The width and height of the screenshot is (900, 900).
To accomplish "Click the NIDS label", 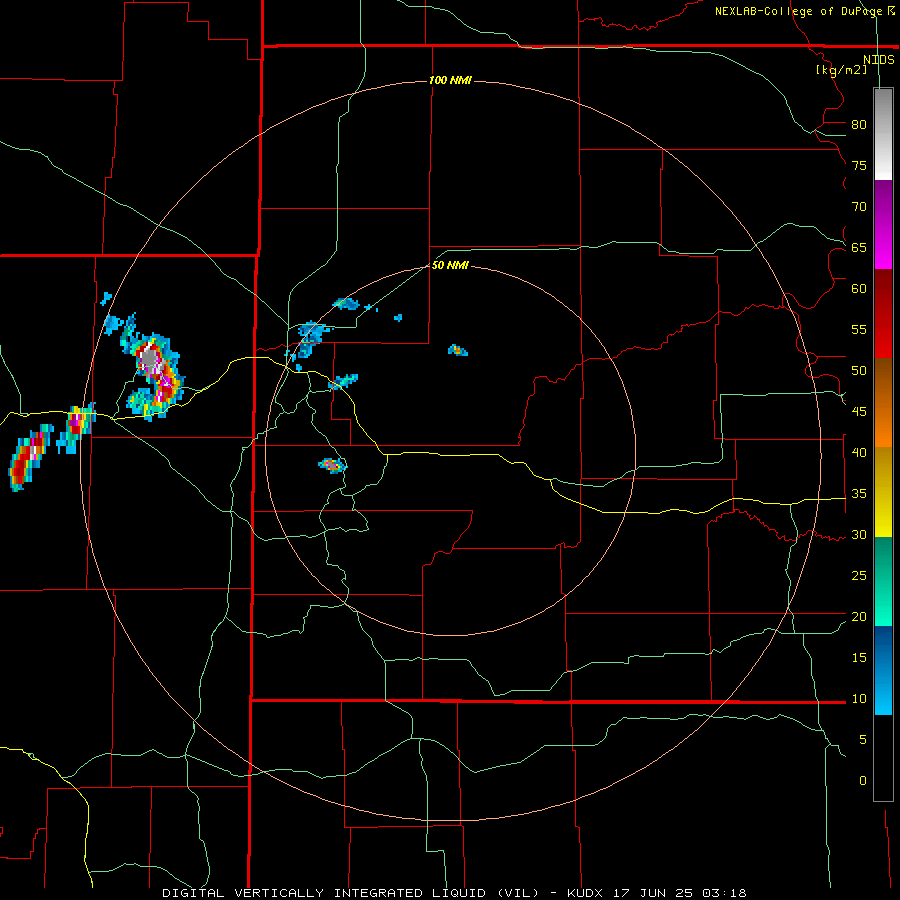I will click(x=878, y=60).
